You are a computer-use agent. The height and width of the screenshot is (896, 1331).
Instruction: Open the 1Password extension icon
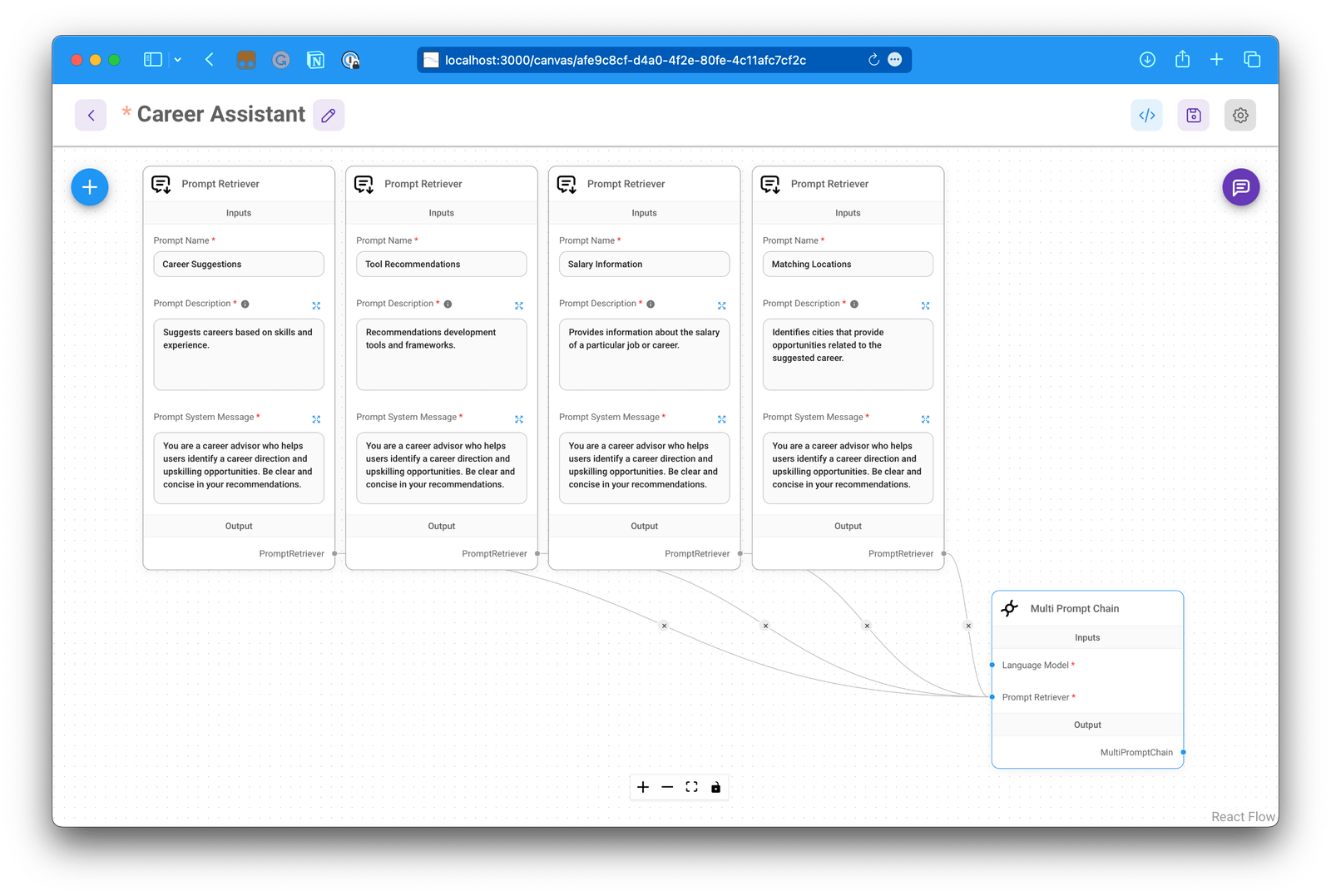(x=351, y=60)
